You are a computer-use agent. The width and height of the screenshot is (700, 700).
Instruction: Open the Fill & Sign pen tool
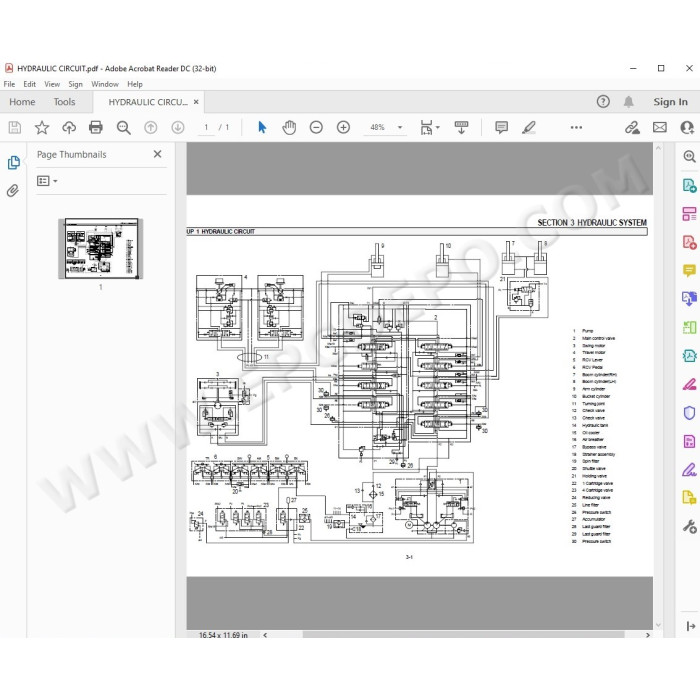[x=689, y=470]
